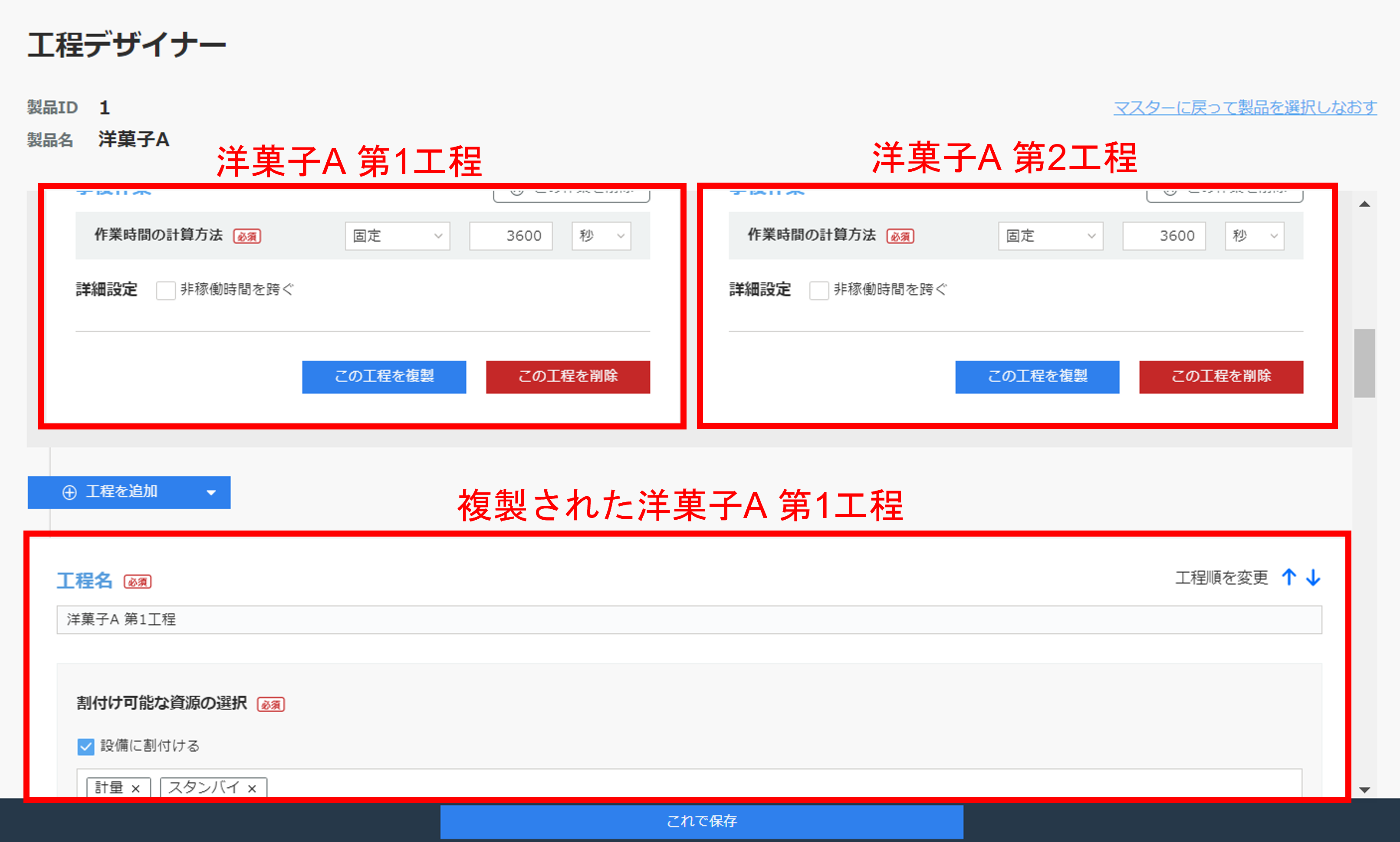Viewport: 1400px width, 842px height.
Task: Click この工程を複製 button in 第1工程 panel
Action: [x=384, y=377]
